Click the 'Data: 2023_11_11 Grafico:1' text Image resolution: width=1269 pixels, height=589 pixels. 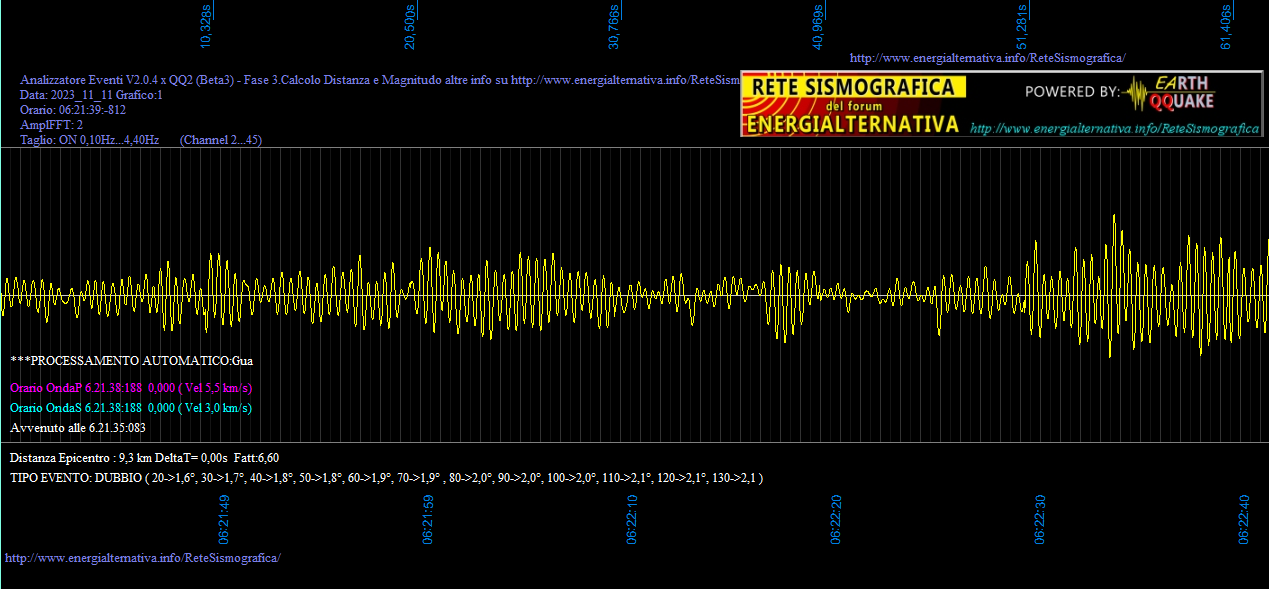coord(91,95)
